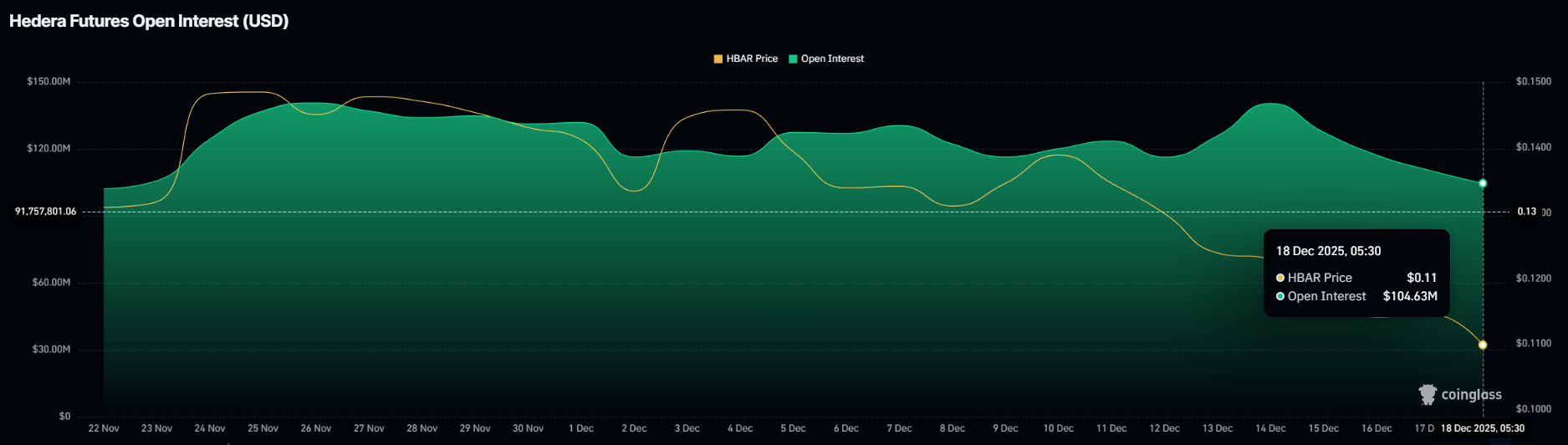This screenshot has width=1568, height=445.
Task: Click the coinglass logo icon
Action: 1428,395
